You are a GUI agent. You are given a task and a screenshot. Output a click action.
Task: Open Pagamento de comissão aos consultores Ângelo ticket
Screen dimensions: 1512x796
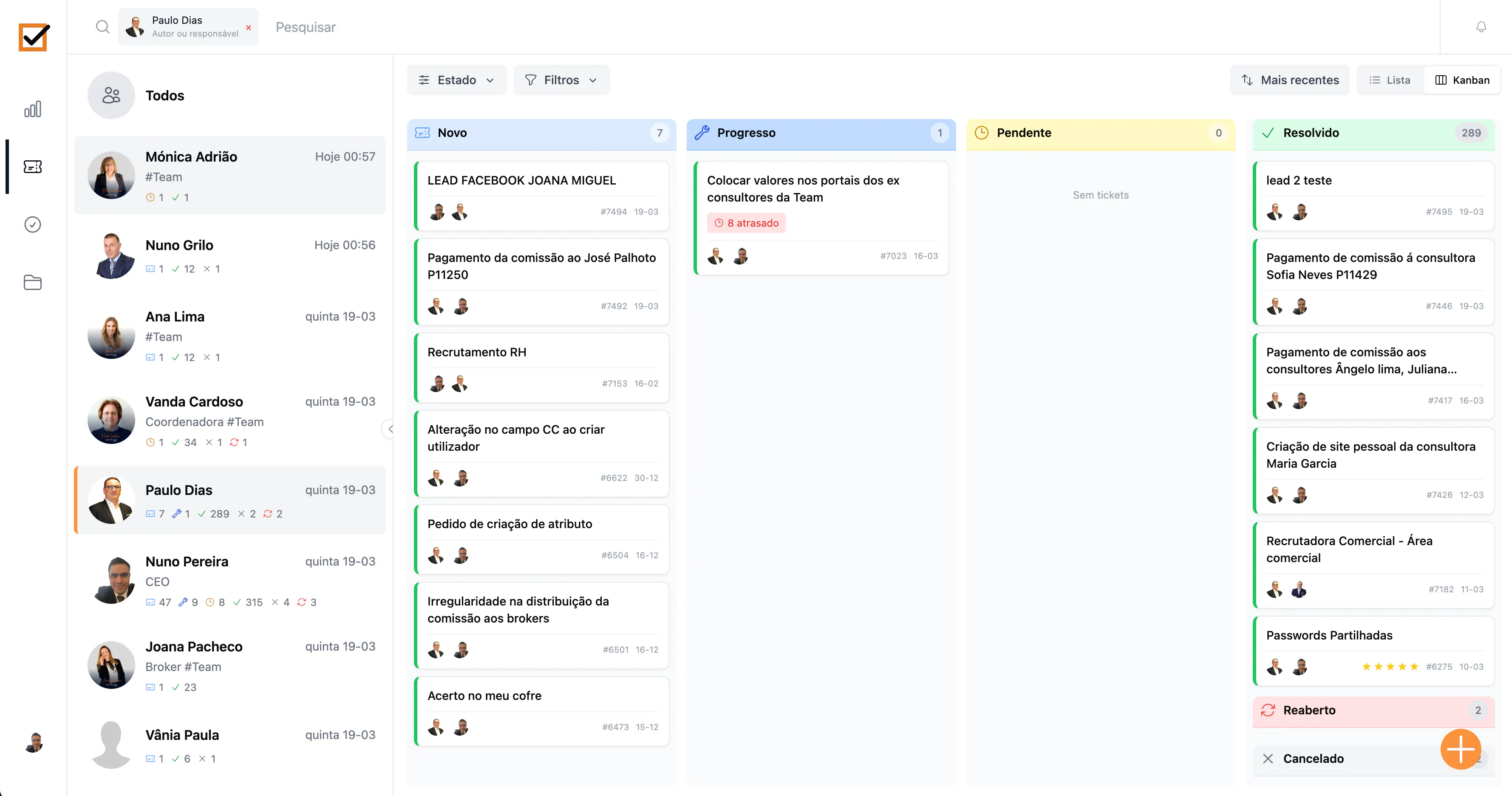(1373, 376)
